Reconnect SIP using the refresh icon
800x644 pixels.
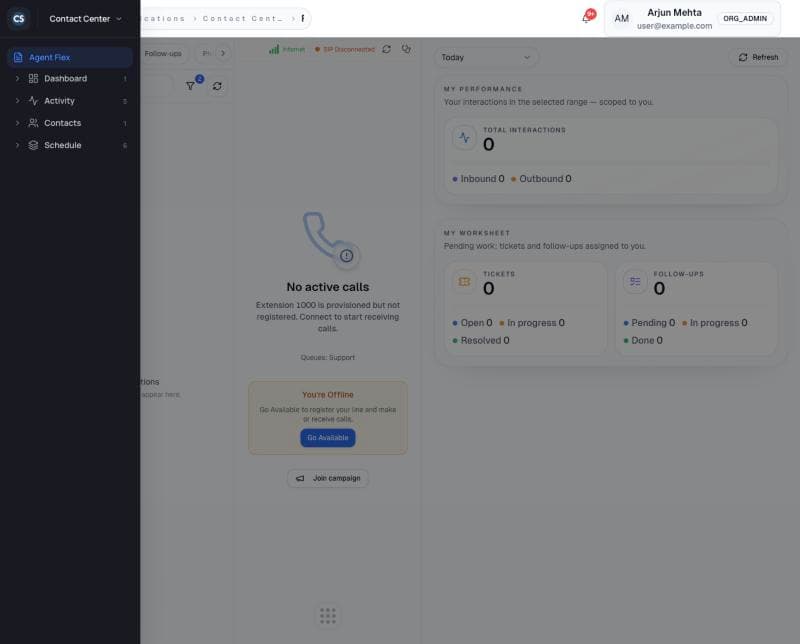(387, 49)
